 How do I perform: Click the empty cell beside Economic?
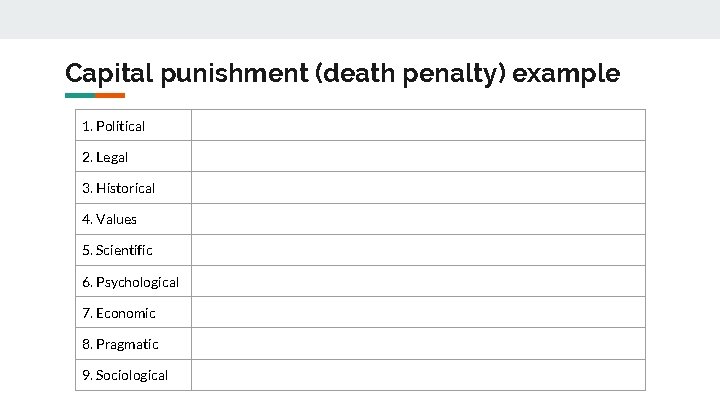[418, 312]
